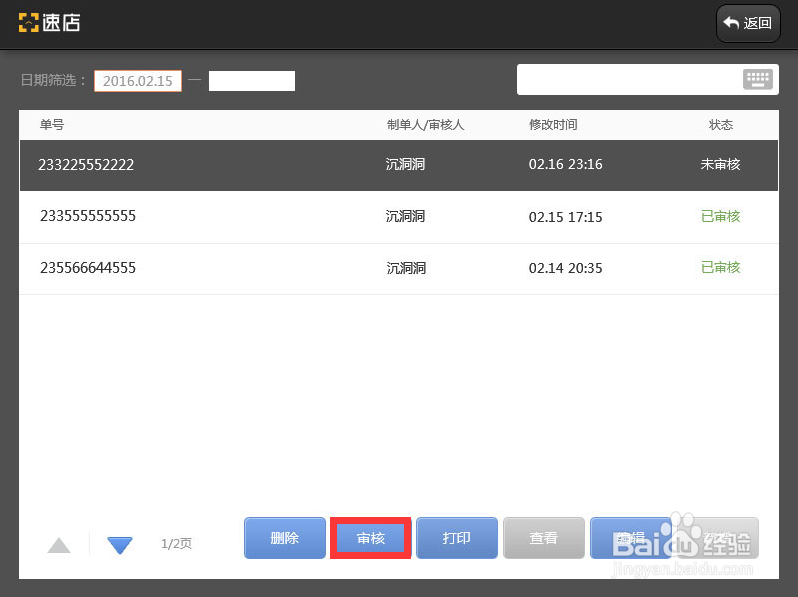
Task: Click modification time 02.14 20:35
Action: click(x=565, y=268)
